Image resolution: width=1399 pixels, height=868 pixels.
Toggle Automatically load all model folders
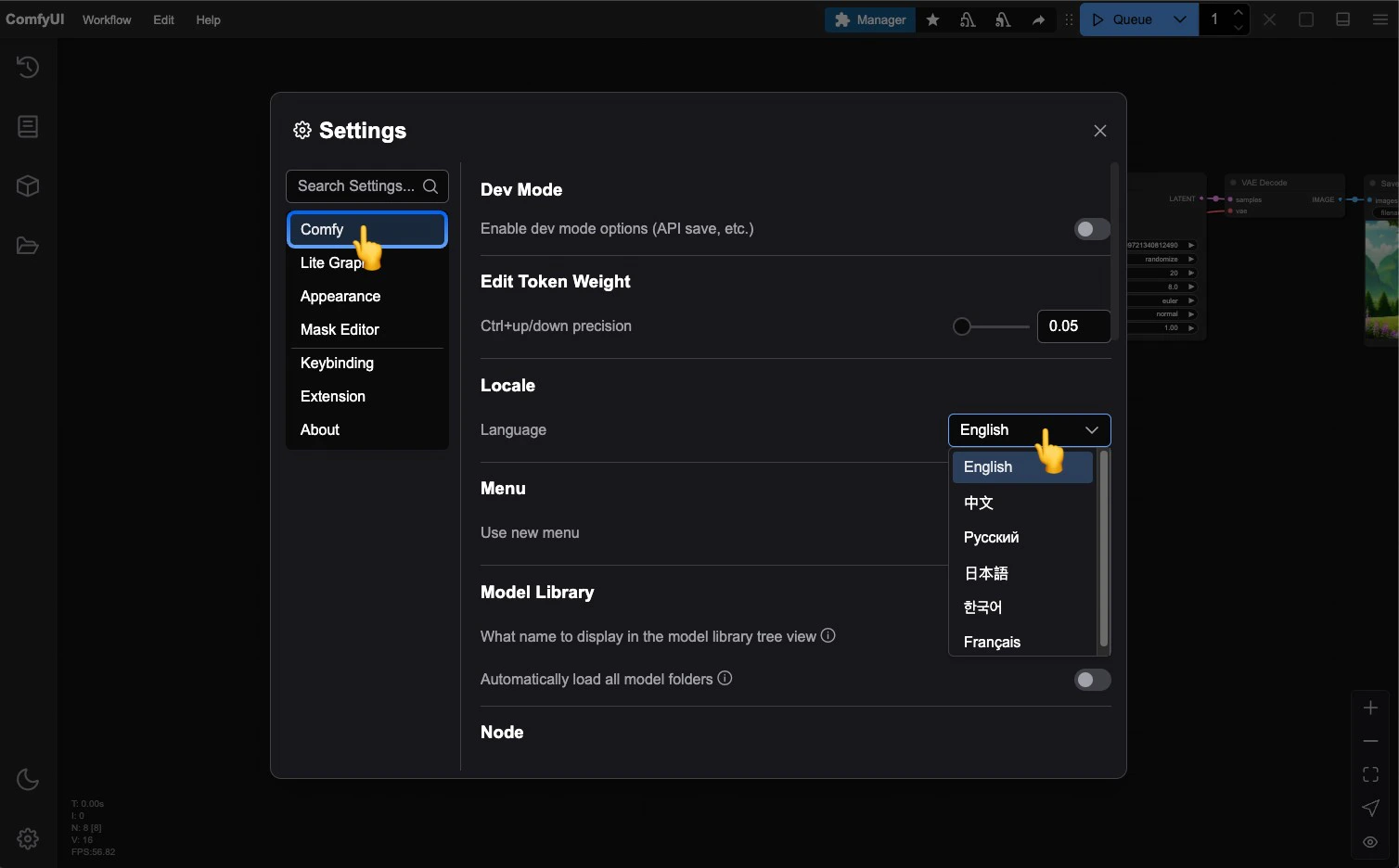[x=1092, y=679]
